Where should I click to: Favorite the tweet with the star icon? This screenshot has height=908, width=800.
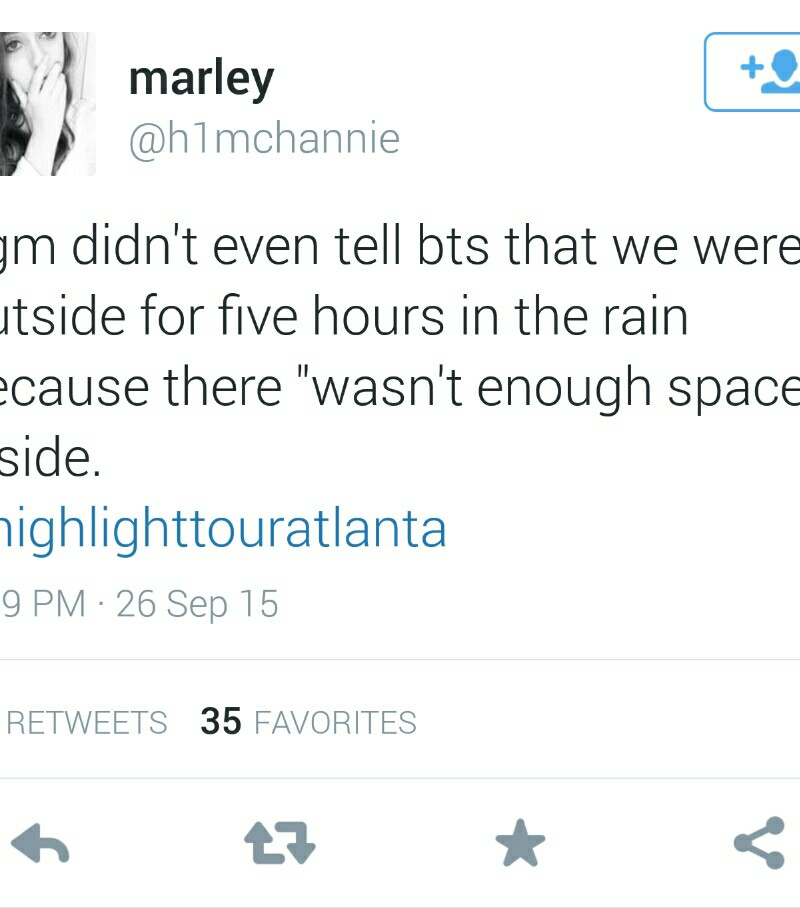(x=520, y=843)
